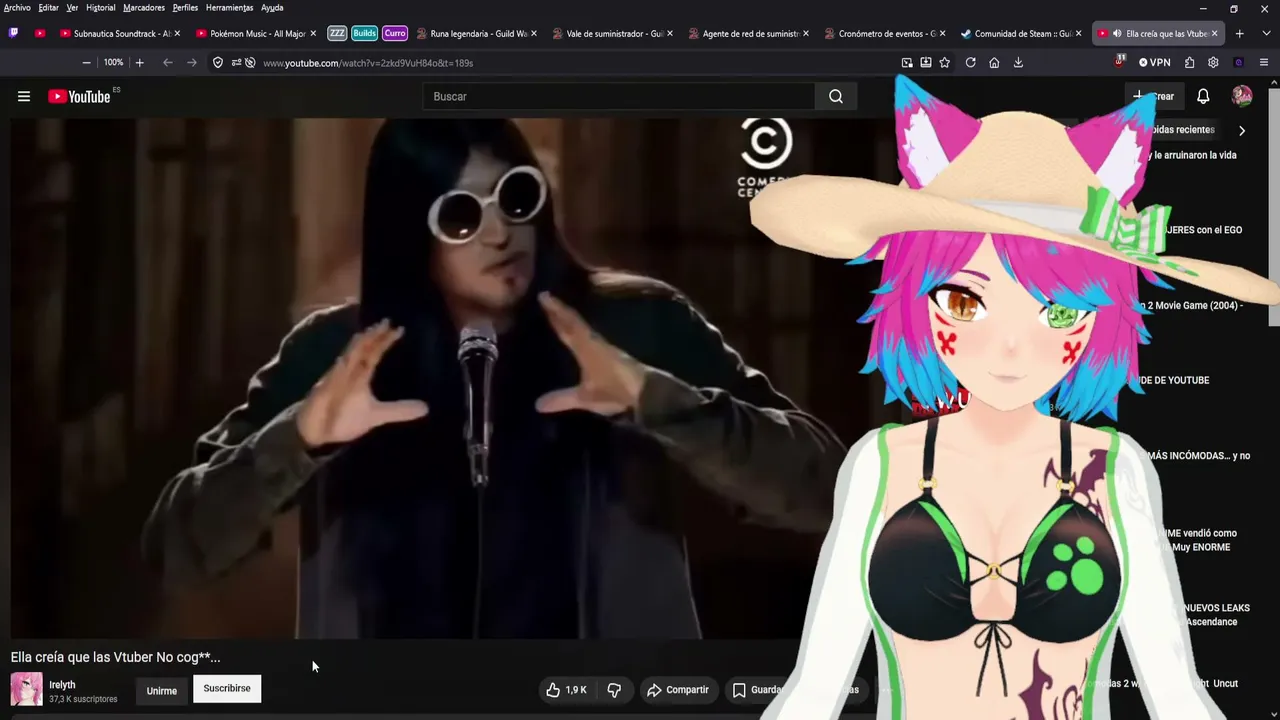Open the extensions puzzle icon
Viewport: 1280px width, 720px height.
click(1189, 62)
